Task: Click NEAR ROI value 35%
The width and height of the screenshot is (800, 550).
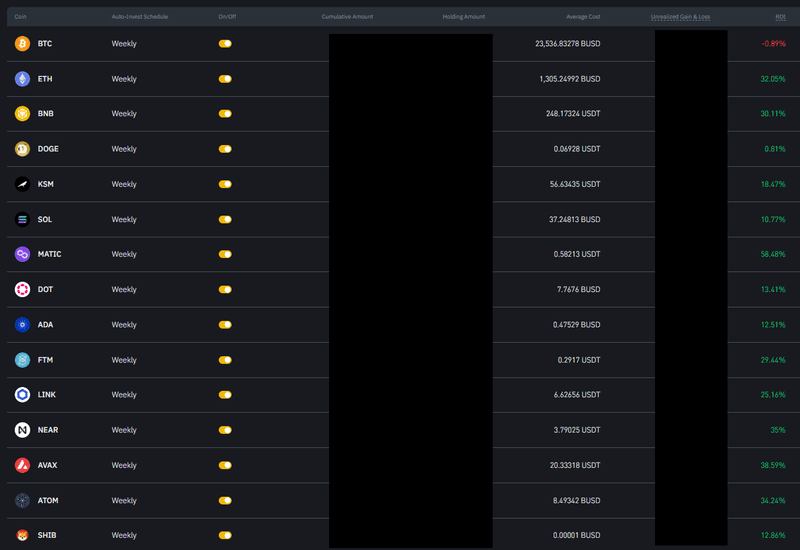Action: click(778, 430)
